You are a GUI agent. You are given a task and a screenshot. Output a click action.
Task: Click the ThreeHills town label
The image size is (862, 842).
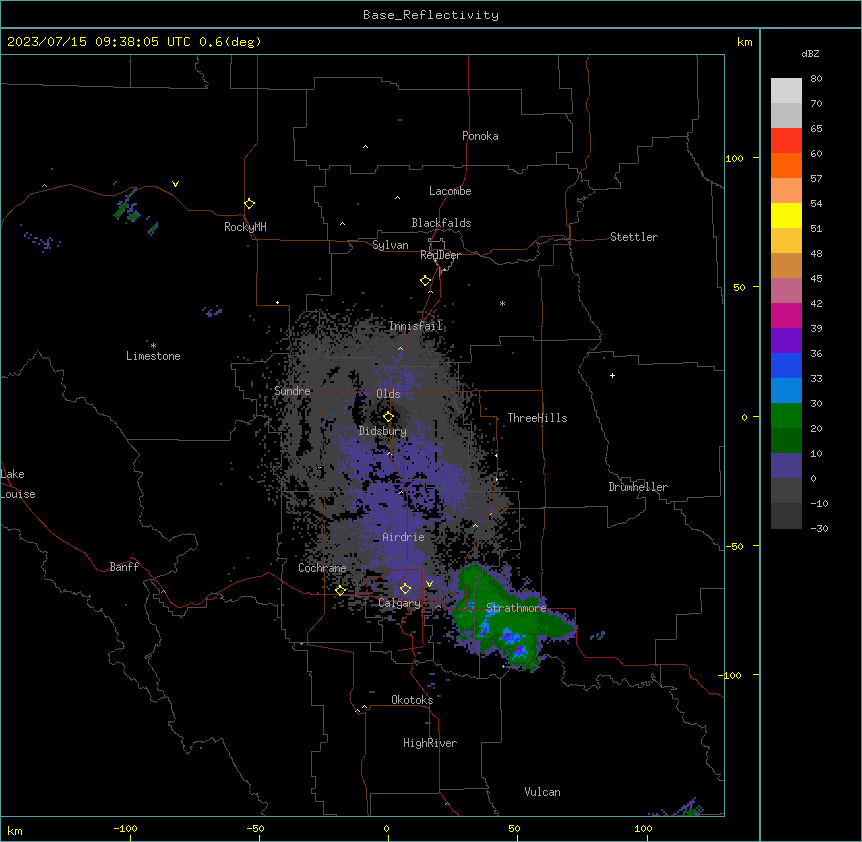point(537,418)
